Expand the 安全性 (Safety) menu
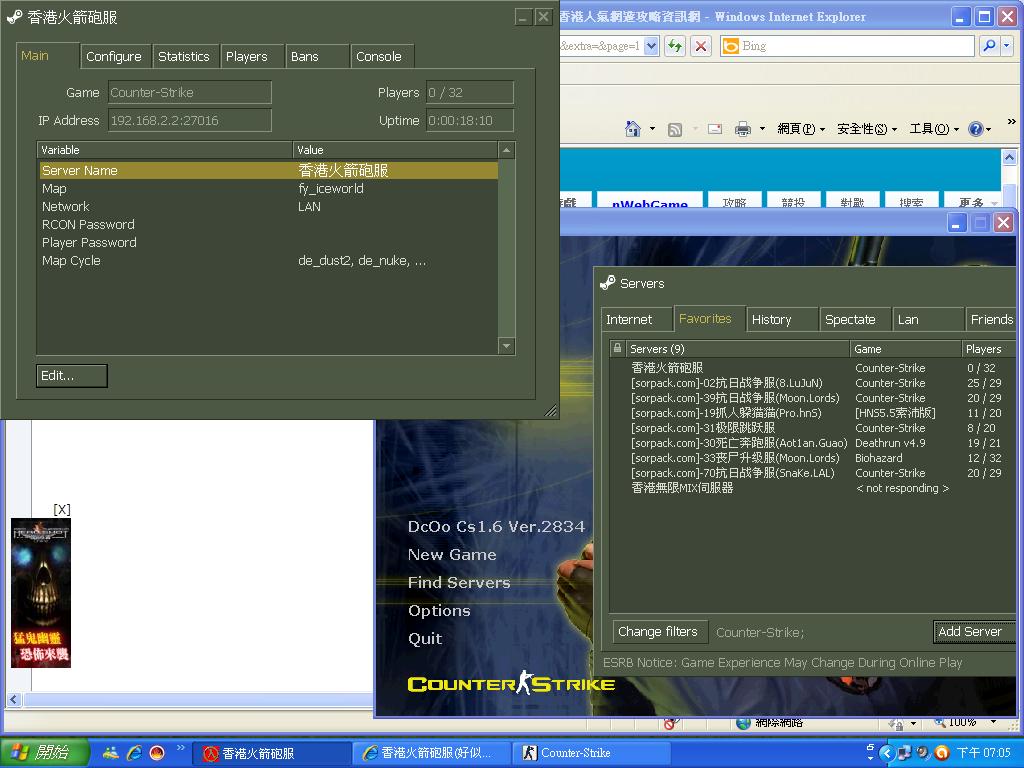Screen dimensions: 1024x768 [x=864, y=129]
